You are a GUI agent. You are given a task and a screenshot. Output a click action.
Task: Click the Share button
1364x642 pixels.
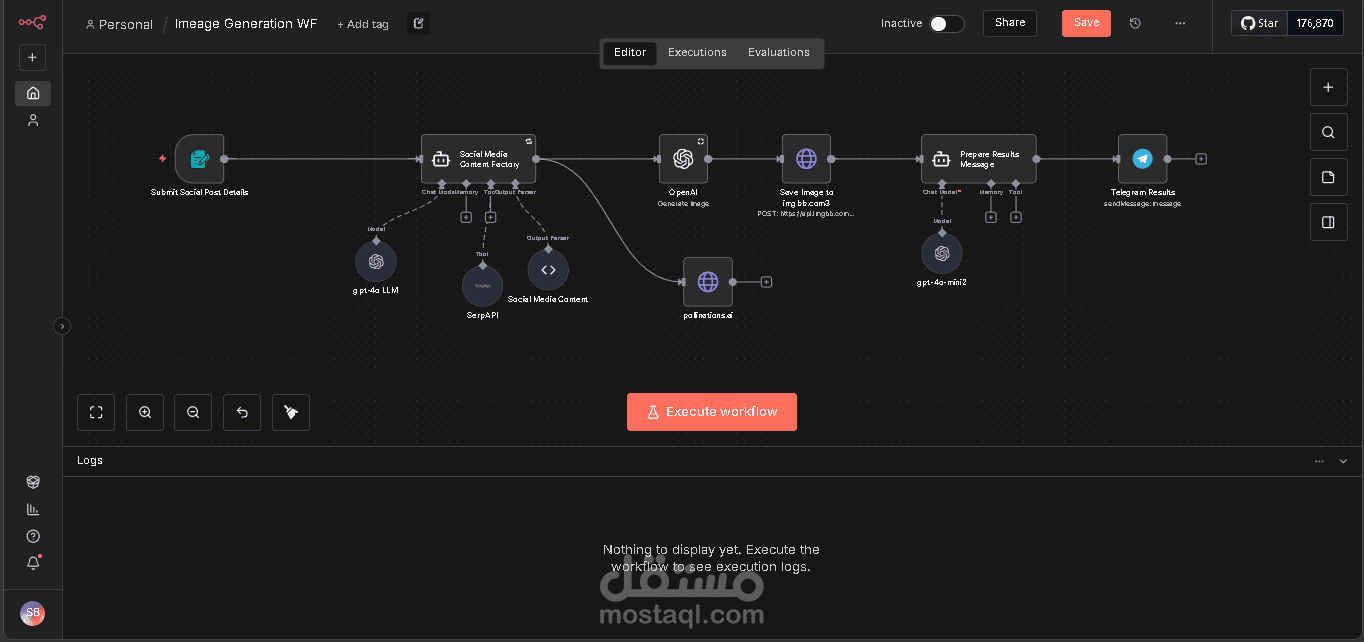(x=1010, y=23)
